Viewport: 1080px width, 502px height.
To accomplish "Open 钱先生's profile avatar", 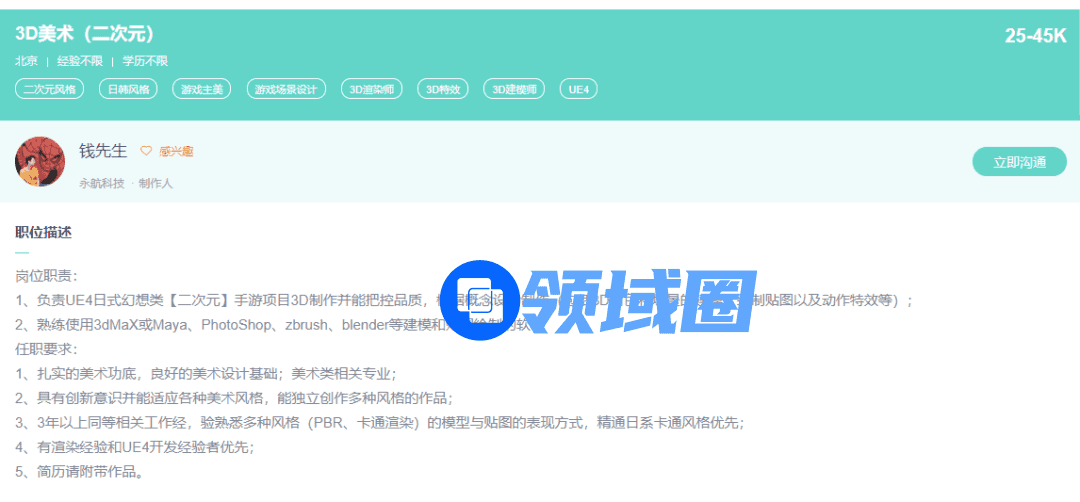I will (x=40, y=161).
